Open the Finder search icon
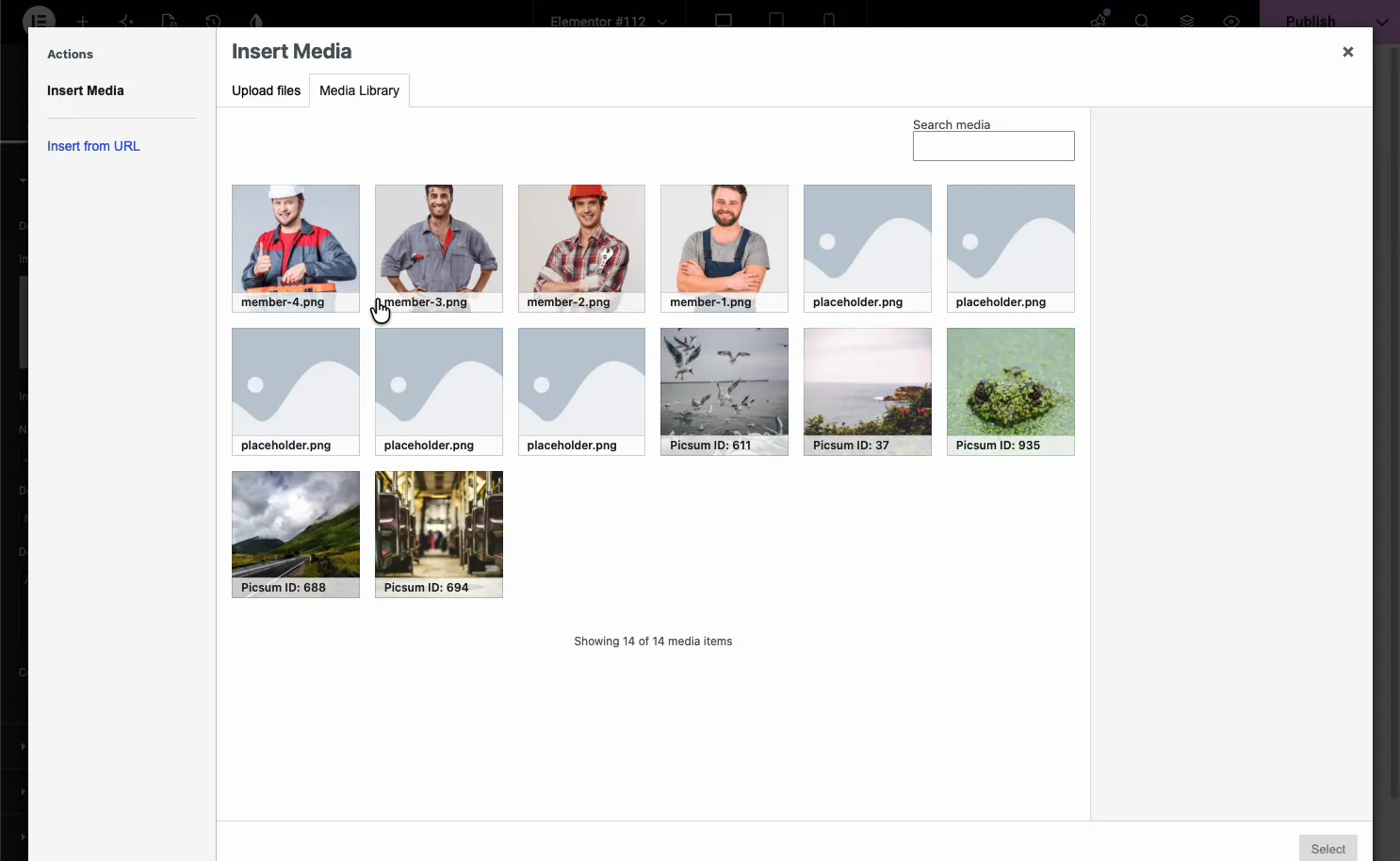 tap(1142, 21)
